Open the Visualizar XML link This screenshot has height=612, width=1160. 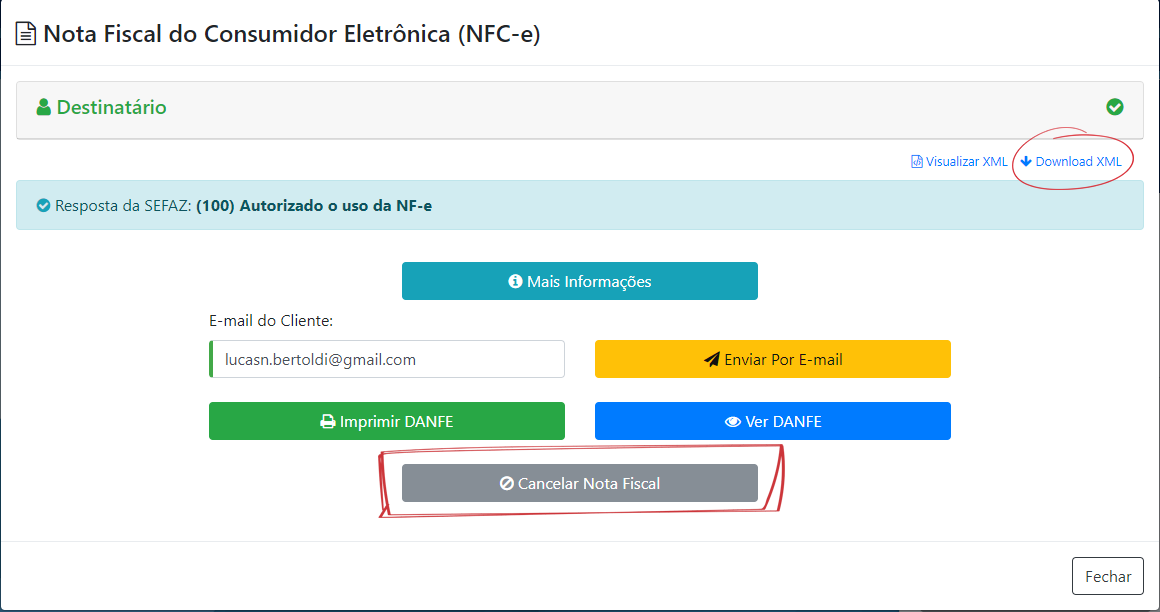pyautogui.click(x=966, y=161)
